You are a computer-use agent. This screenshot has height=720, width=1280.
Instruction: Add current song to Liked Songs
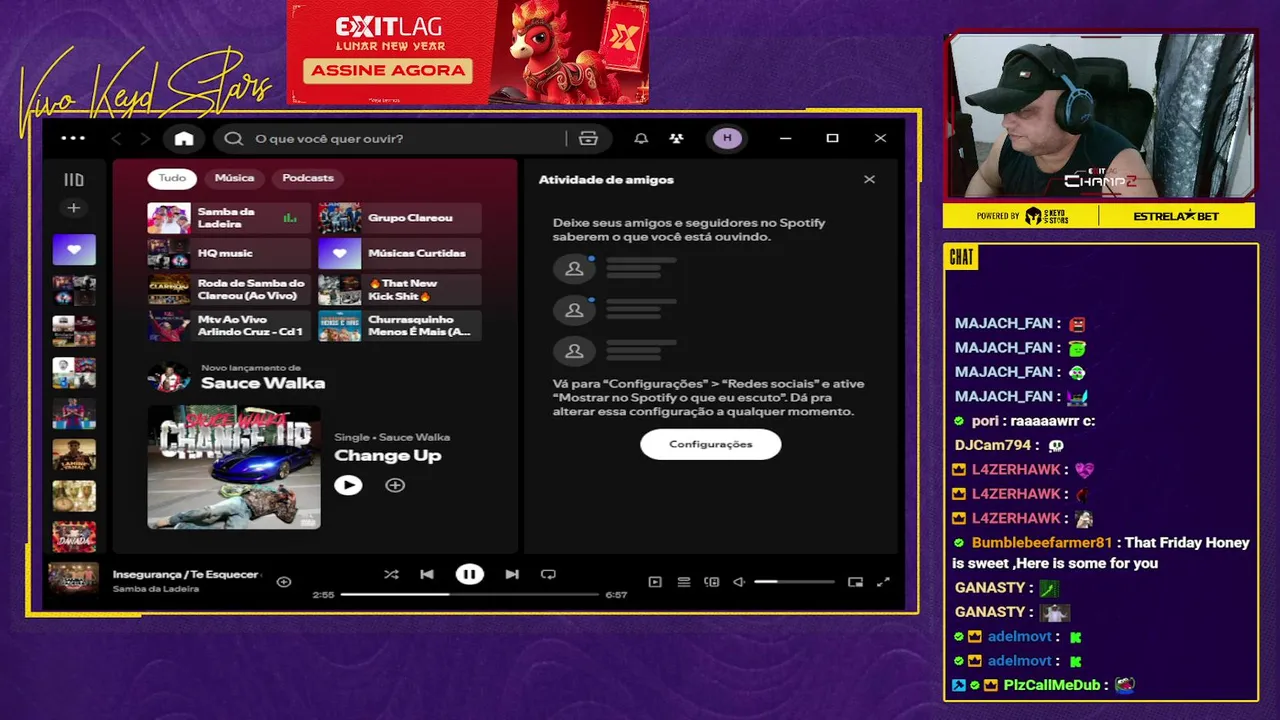284,582
